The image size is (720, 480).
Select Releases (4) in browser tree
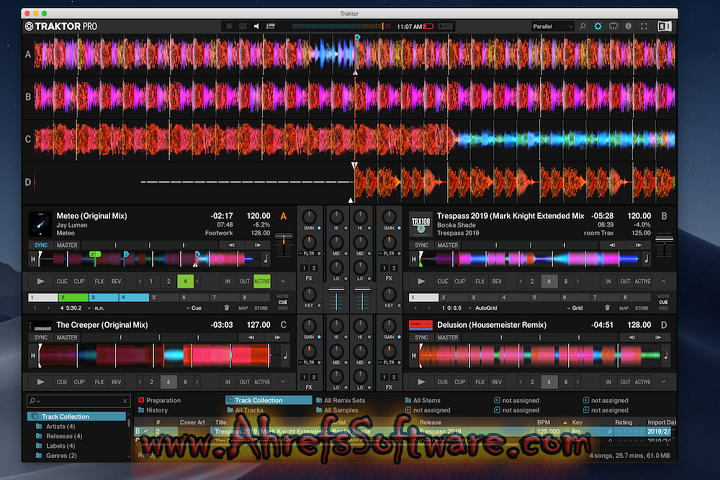click(x=59, y=436)
